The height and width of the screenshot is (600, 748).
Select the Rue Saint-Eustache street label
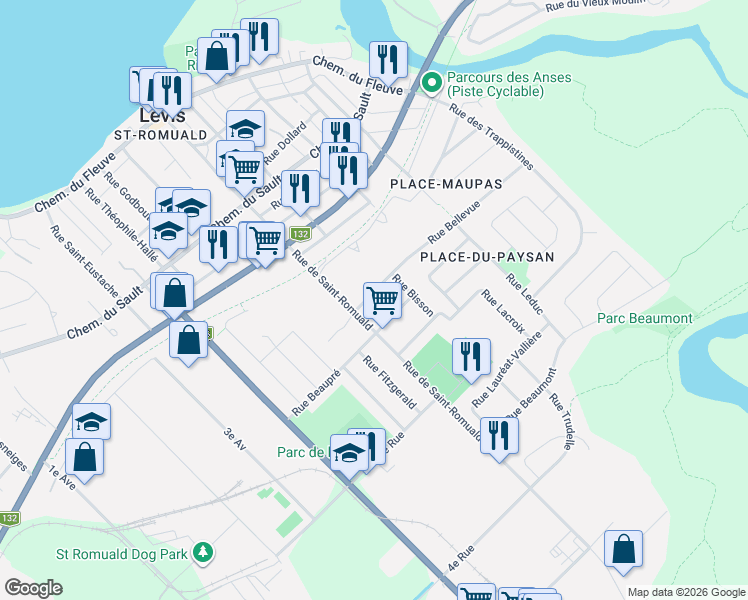(84, 260)
